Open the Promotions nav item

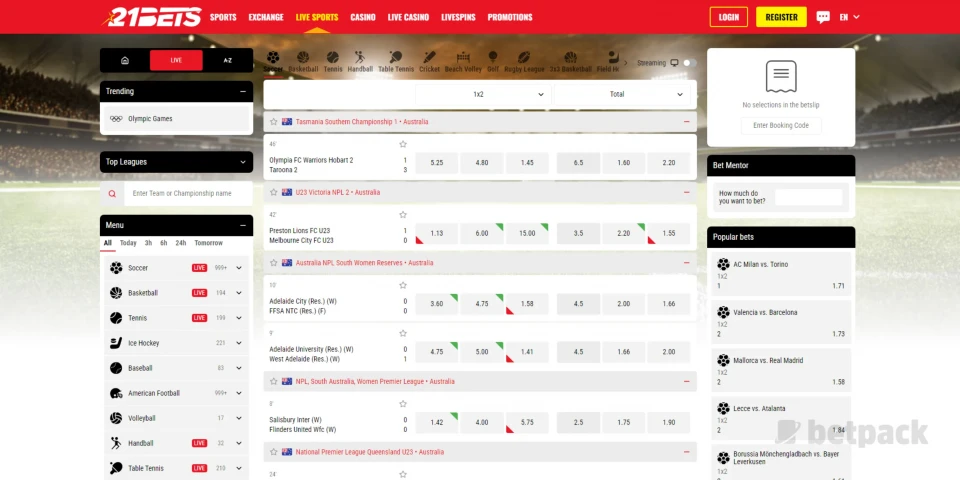pos(510,17)
